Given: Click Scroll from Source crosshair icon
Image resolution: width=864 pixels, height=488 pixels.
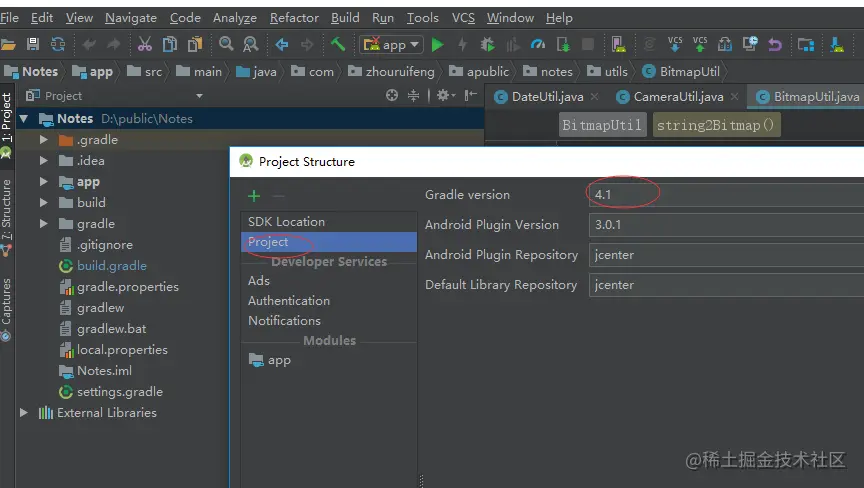Looking at the screenshot, I should pyautogui.click(x=392, y=95).
